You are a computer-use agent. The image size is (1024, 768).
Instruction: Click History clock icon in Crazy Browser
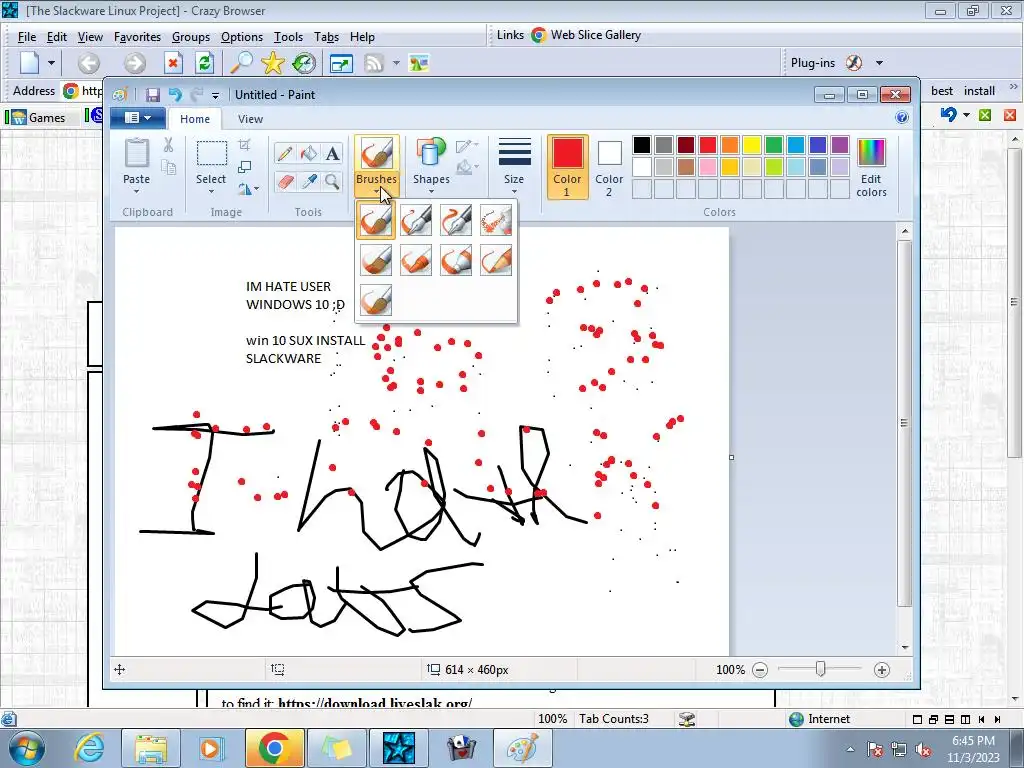304,63
